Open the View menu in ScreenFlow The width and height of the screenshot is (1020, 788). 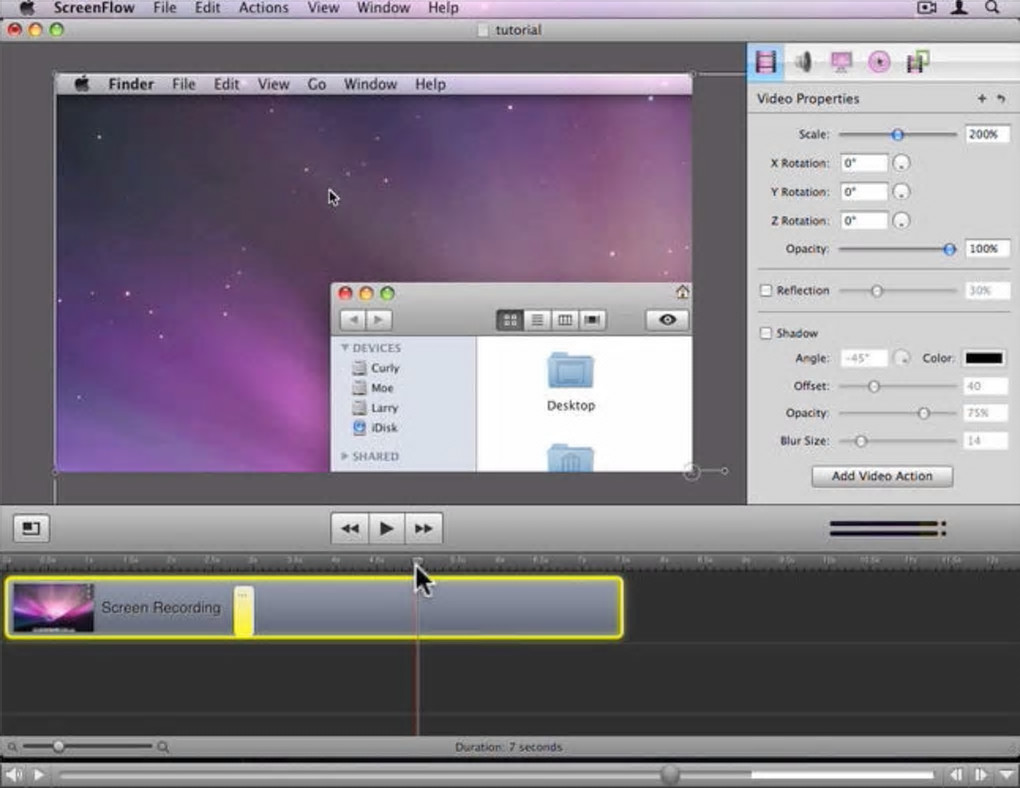pos(323,8)
